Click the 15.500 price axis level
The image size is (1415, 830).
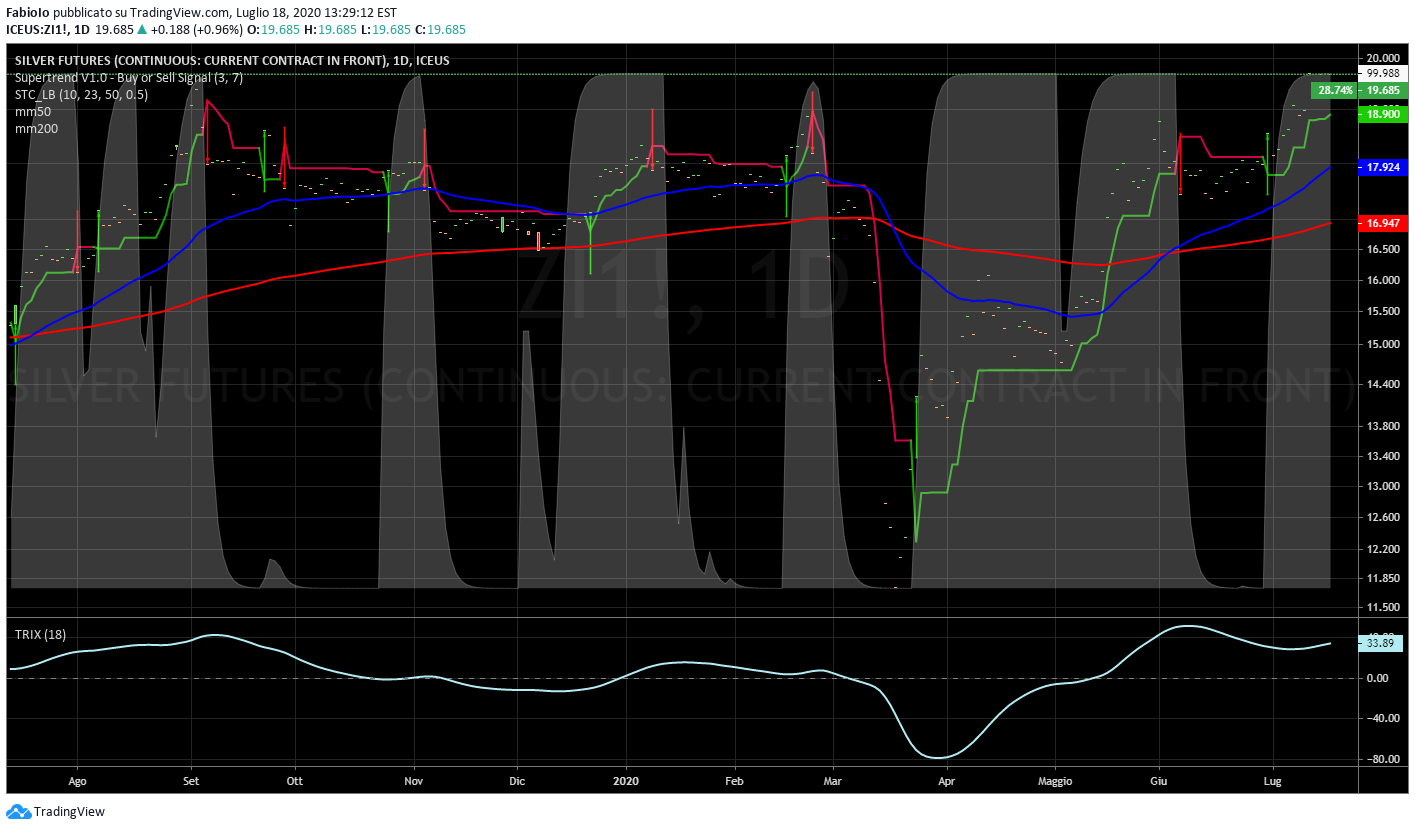(1383, 312)
